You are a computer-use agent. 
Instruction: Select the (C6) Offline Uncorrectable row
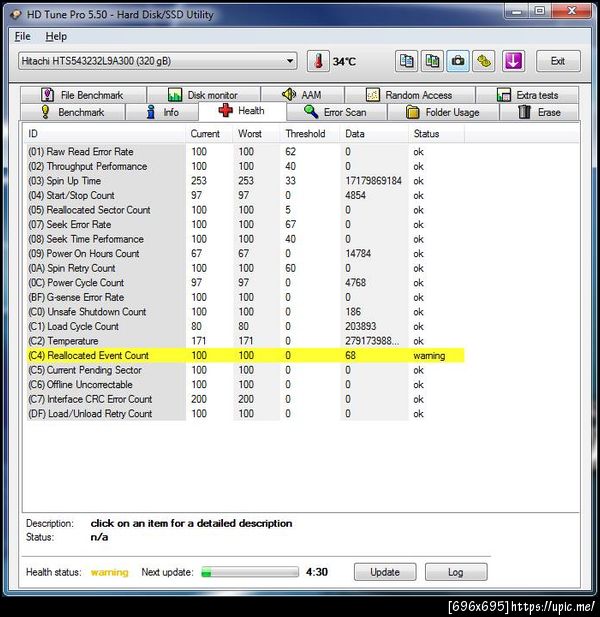pos(246,384)
